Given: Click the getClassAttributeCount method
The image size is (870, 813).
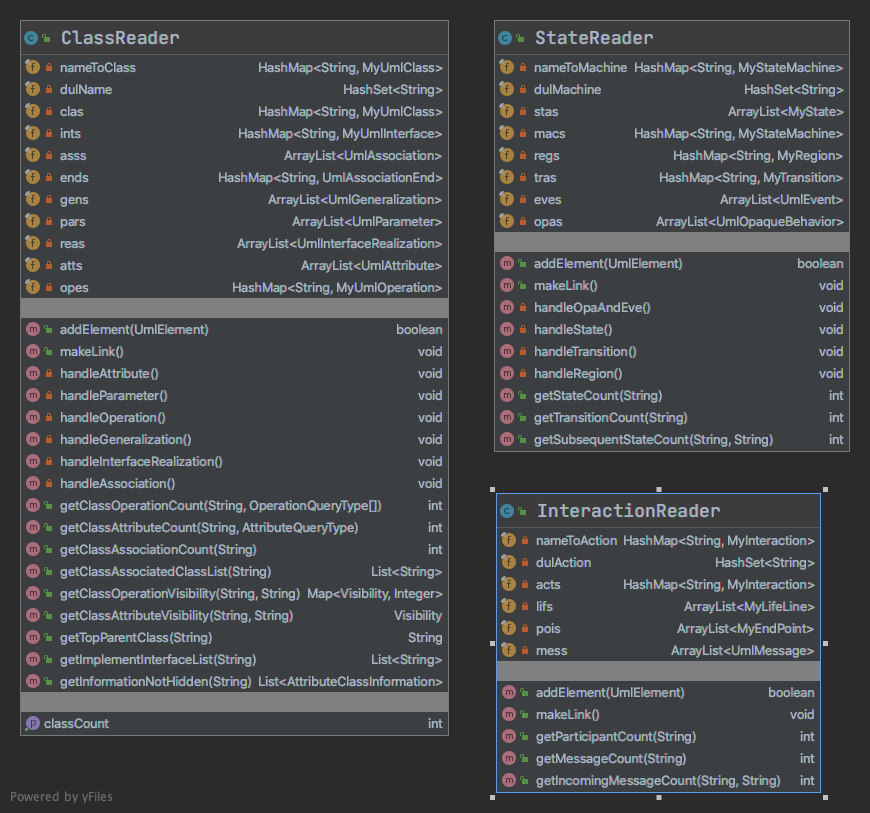Looking at the screenshot, I should point(209,528).
